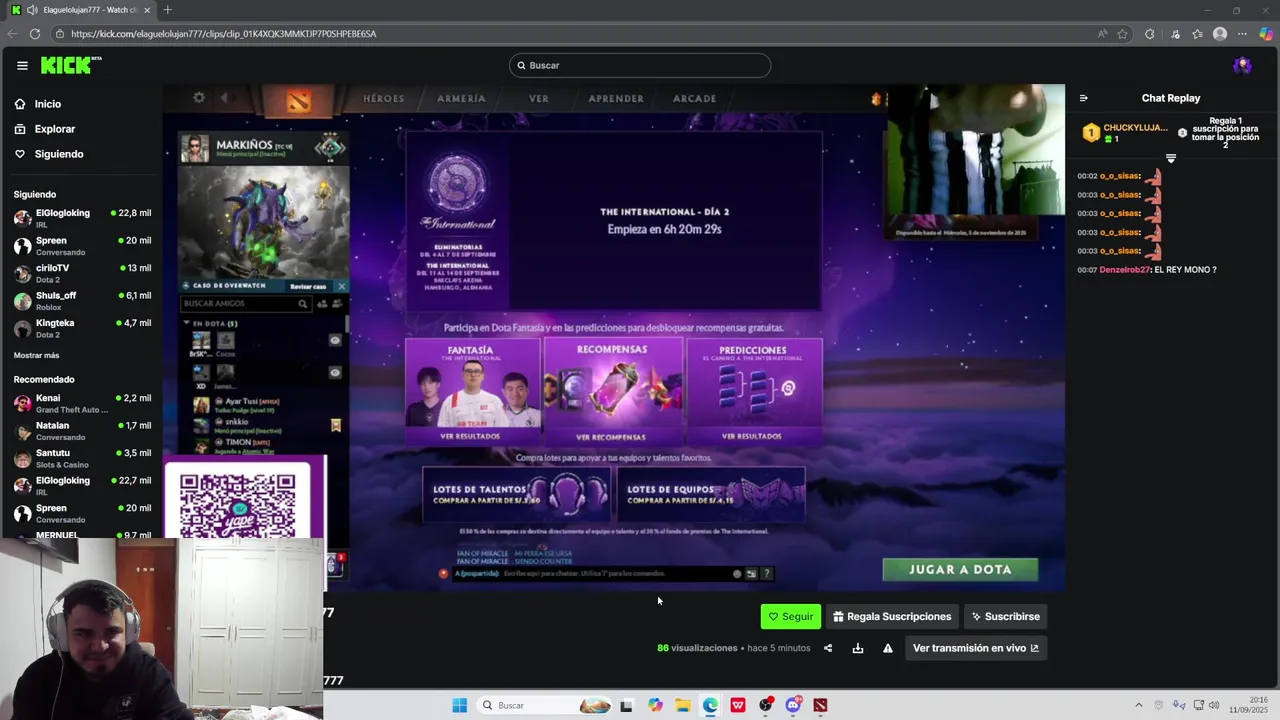Click the Dota 2 logo home button
The width and height of the screenshot is (1280, 720).
coord(298,99)
